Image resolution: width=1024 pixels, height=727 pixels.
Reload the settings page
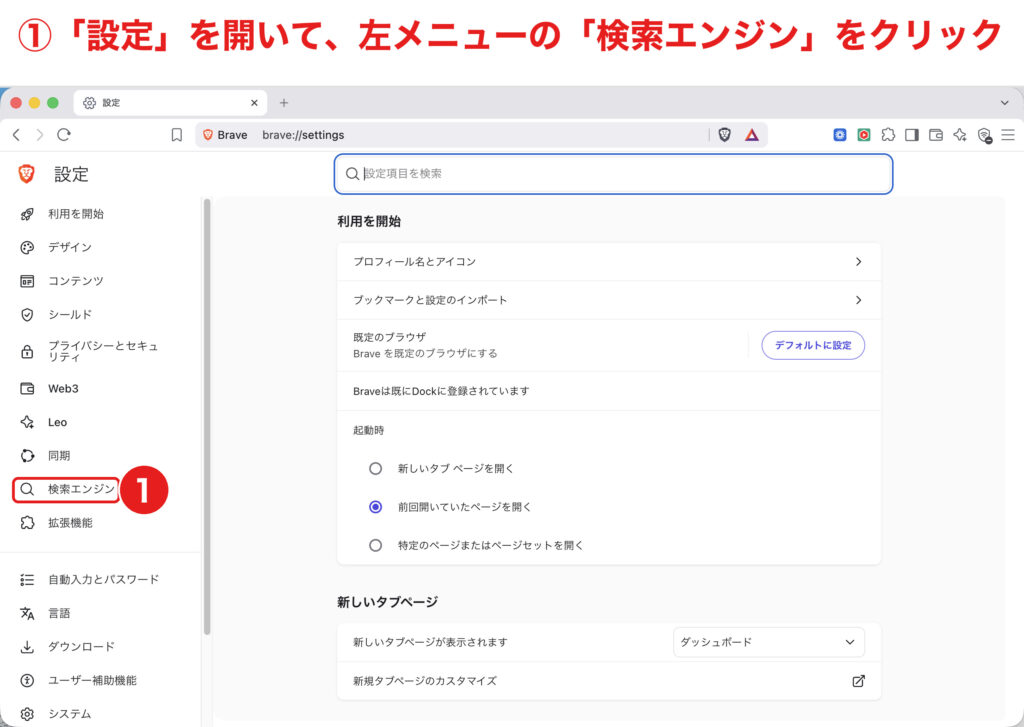click(x=63, y=135)
